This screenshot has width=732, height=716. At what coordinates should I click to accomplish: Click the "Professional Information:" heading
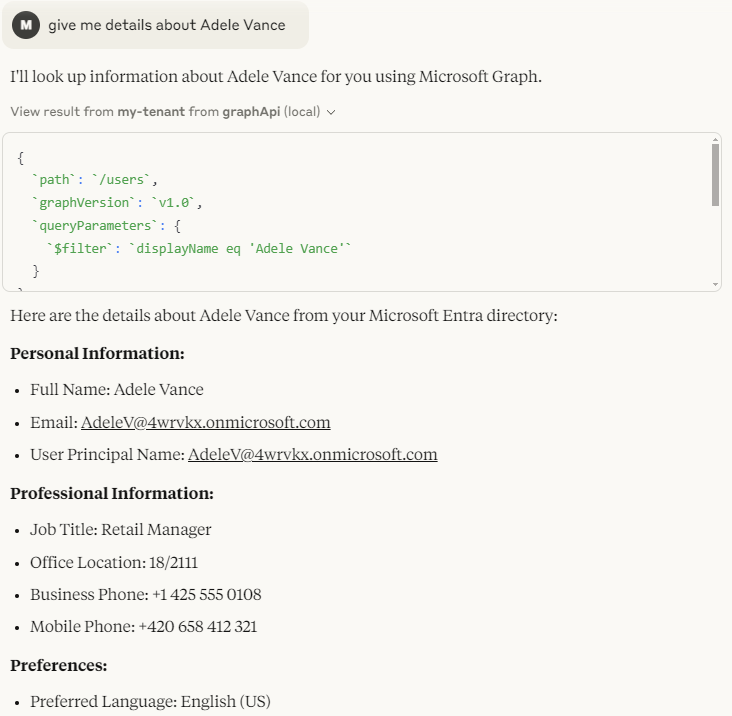pos(112,493)
